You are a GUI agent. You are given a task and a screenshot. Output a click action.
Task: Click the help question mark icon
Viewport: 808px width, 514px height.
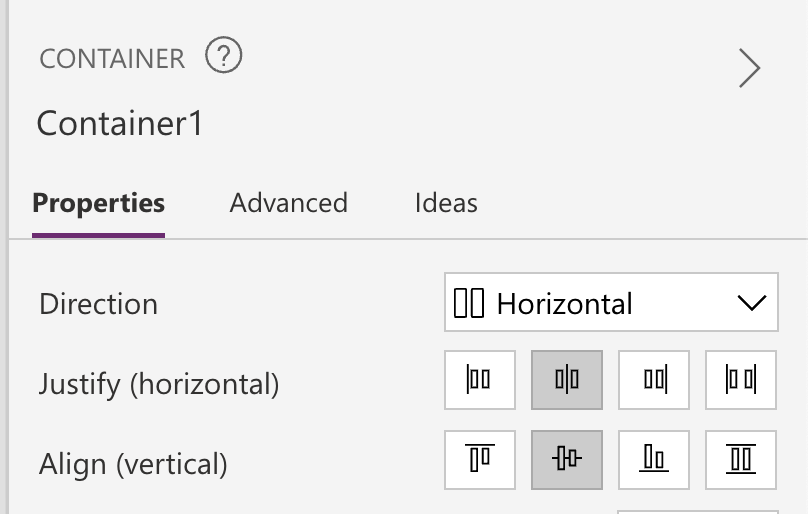click(x=224, y=56)
